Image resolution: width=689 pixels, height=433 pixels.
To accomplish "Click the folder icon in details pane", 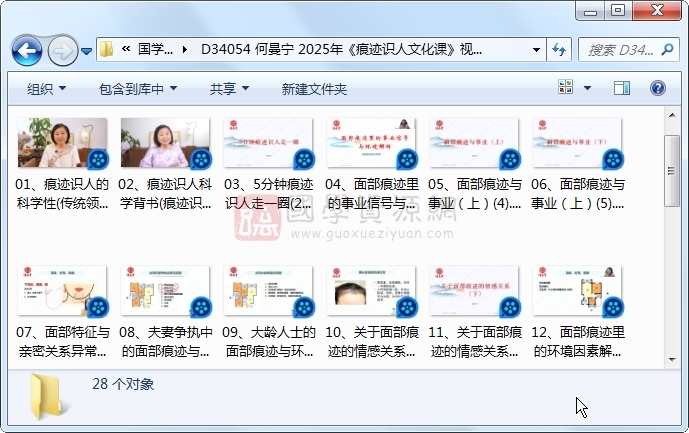I will point(47,397).
